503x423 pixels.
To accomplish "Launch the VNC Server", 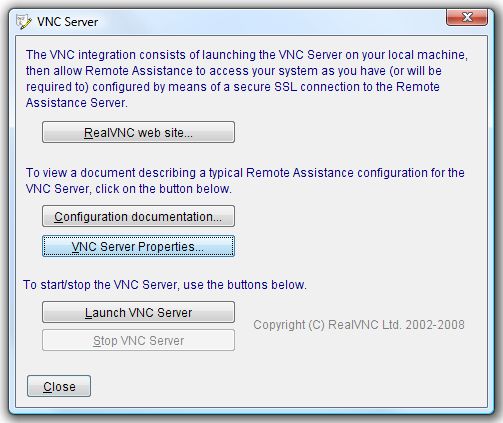I will pos(138,312).
